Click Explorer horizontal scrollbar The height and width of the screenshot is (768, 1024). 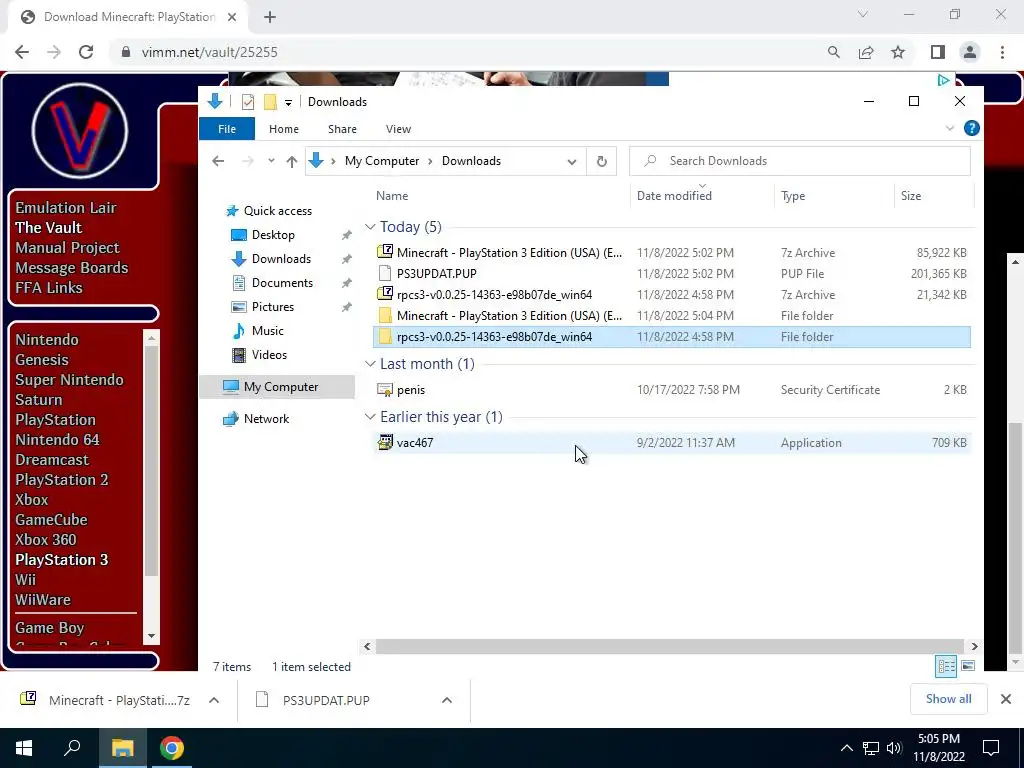pyautogui.click(x=670, y=647)
